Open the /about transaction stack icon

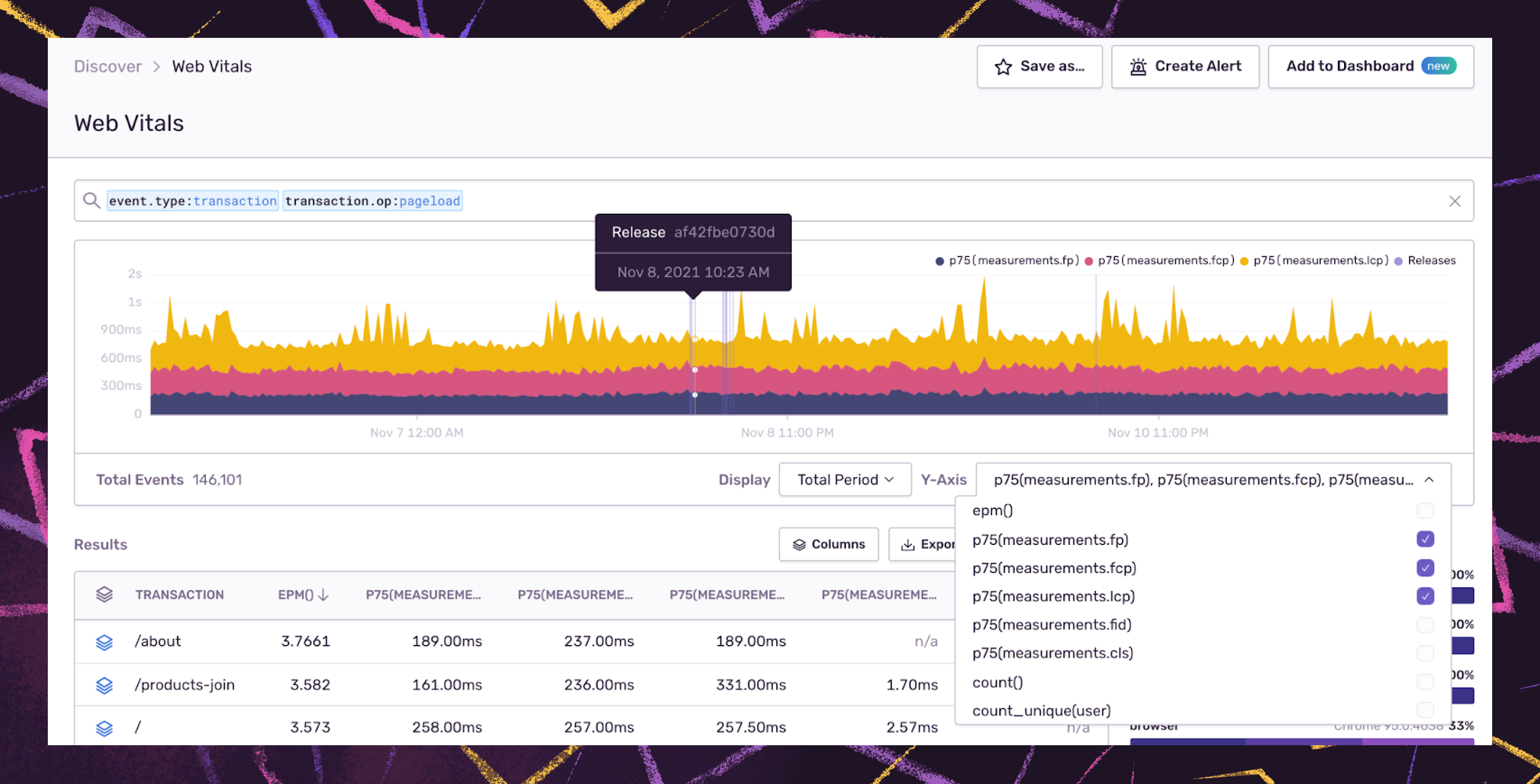pos(105,642)
